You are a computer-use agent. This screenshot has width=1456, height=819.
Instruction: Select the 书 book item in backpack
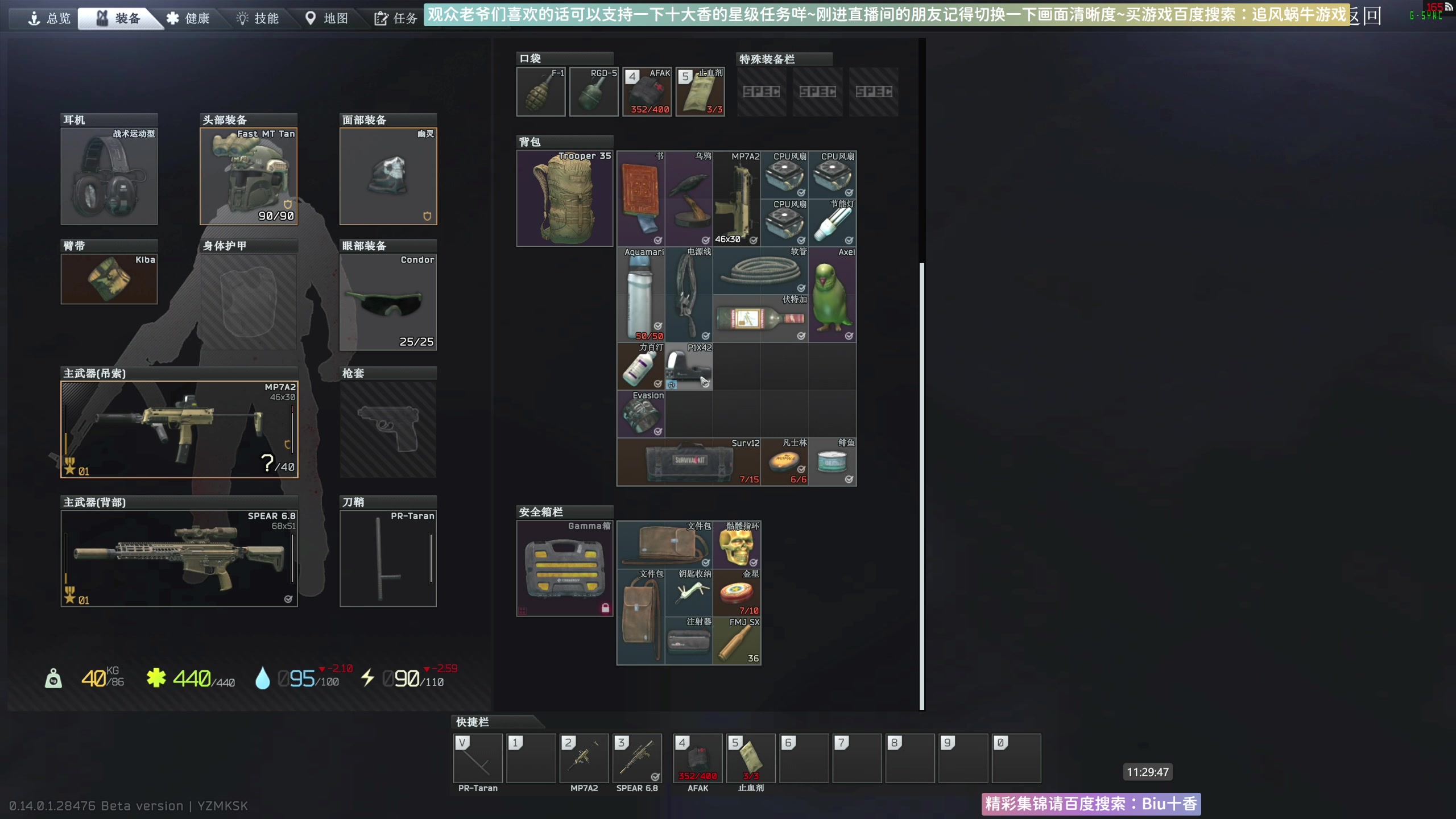click(x=641, y=198)
